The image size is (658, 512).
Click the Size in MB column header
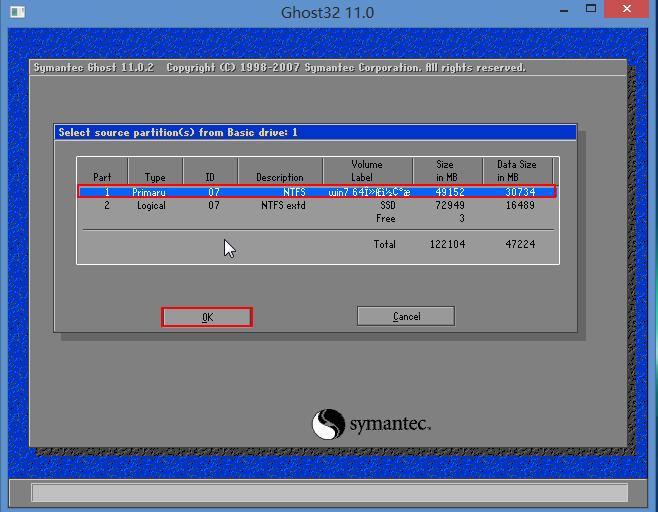[446, 170]
